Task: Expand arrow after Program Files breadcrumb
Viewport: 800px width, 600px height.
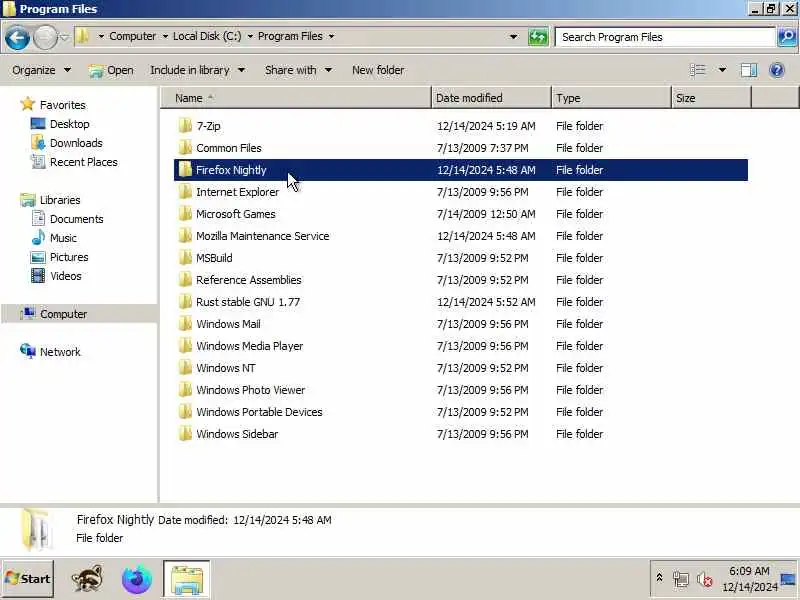Action: [331, 36]
